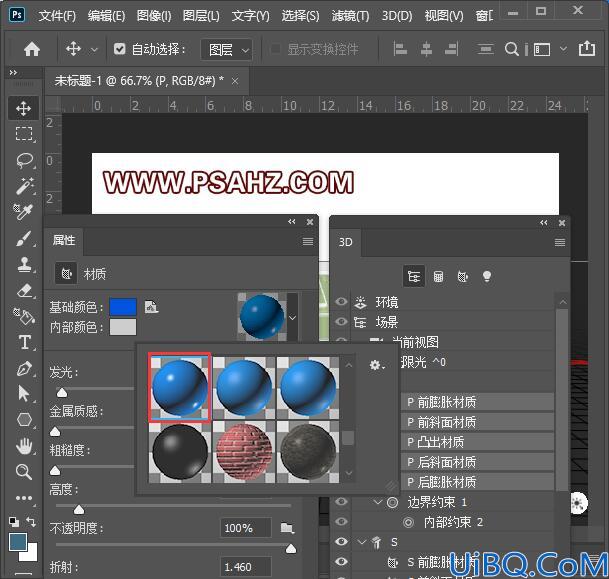The width and height of the screenshot is (609, 579).
Task: Open the 滤镜(T) menu
Action: [350, 16]
